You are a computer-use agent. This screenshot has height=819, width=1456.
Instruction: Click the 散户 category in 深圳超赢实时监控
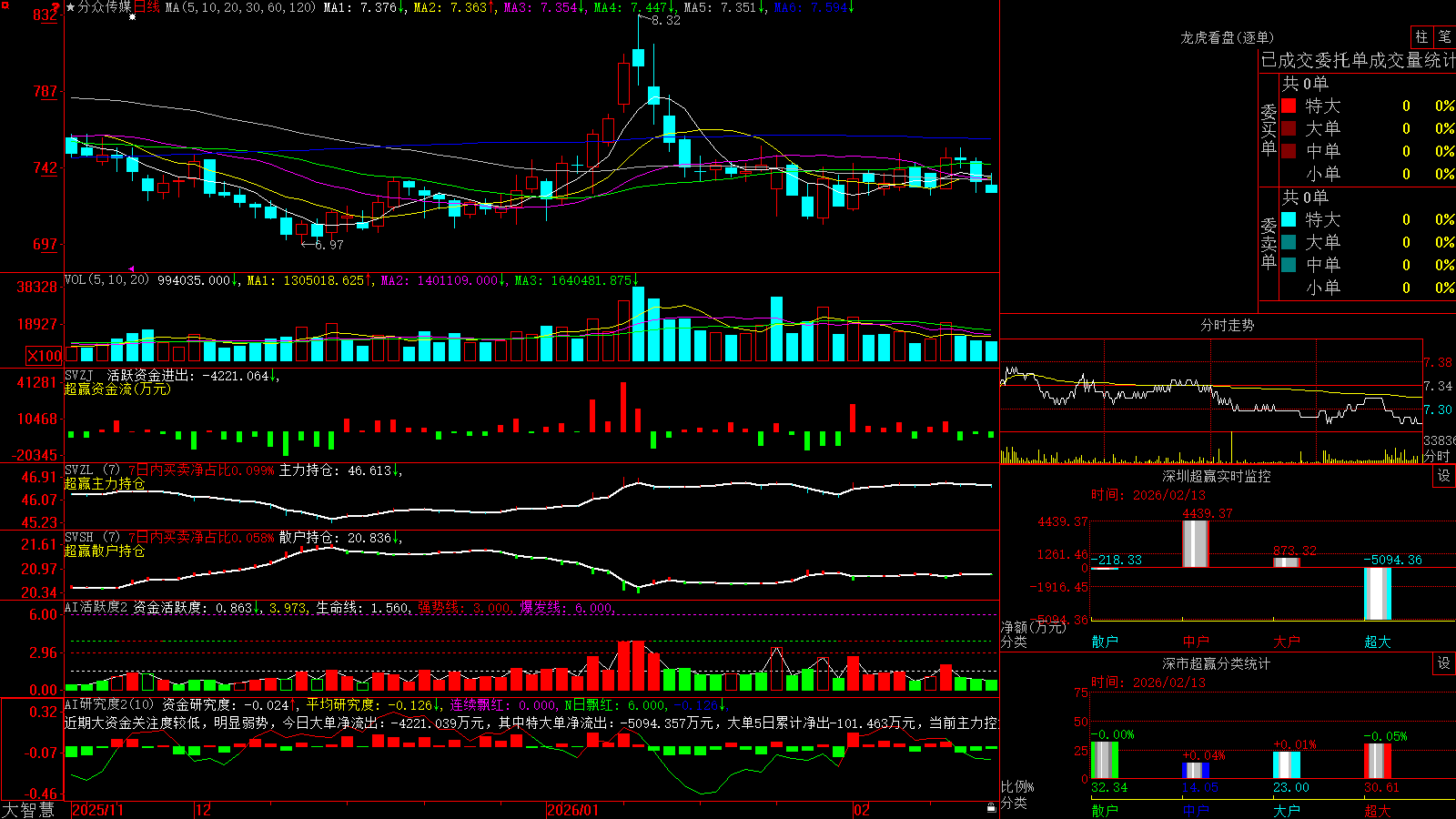pyautogui.click(x=1105, y=642)
